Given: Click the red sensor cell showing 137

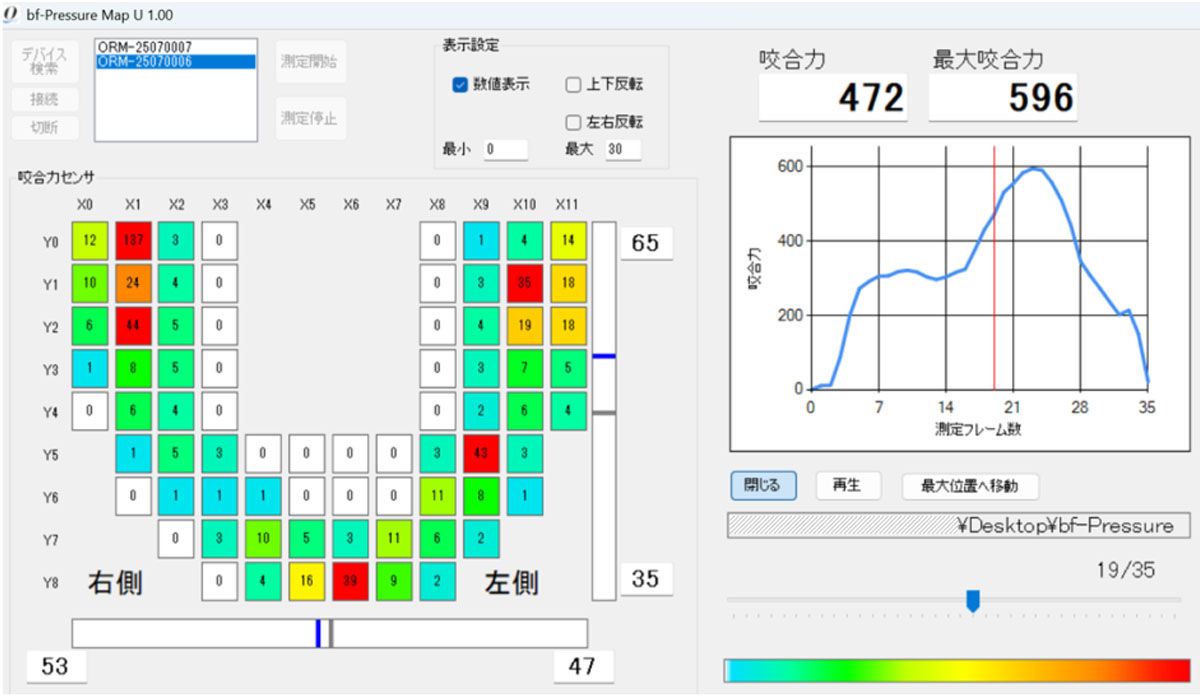Looking at the screenshot, I should pos(133,240).
